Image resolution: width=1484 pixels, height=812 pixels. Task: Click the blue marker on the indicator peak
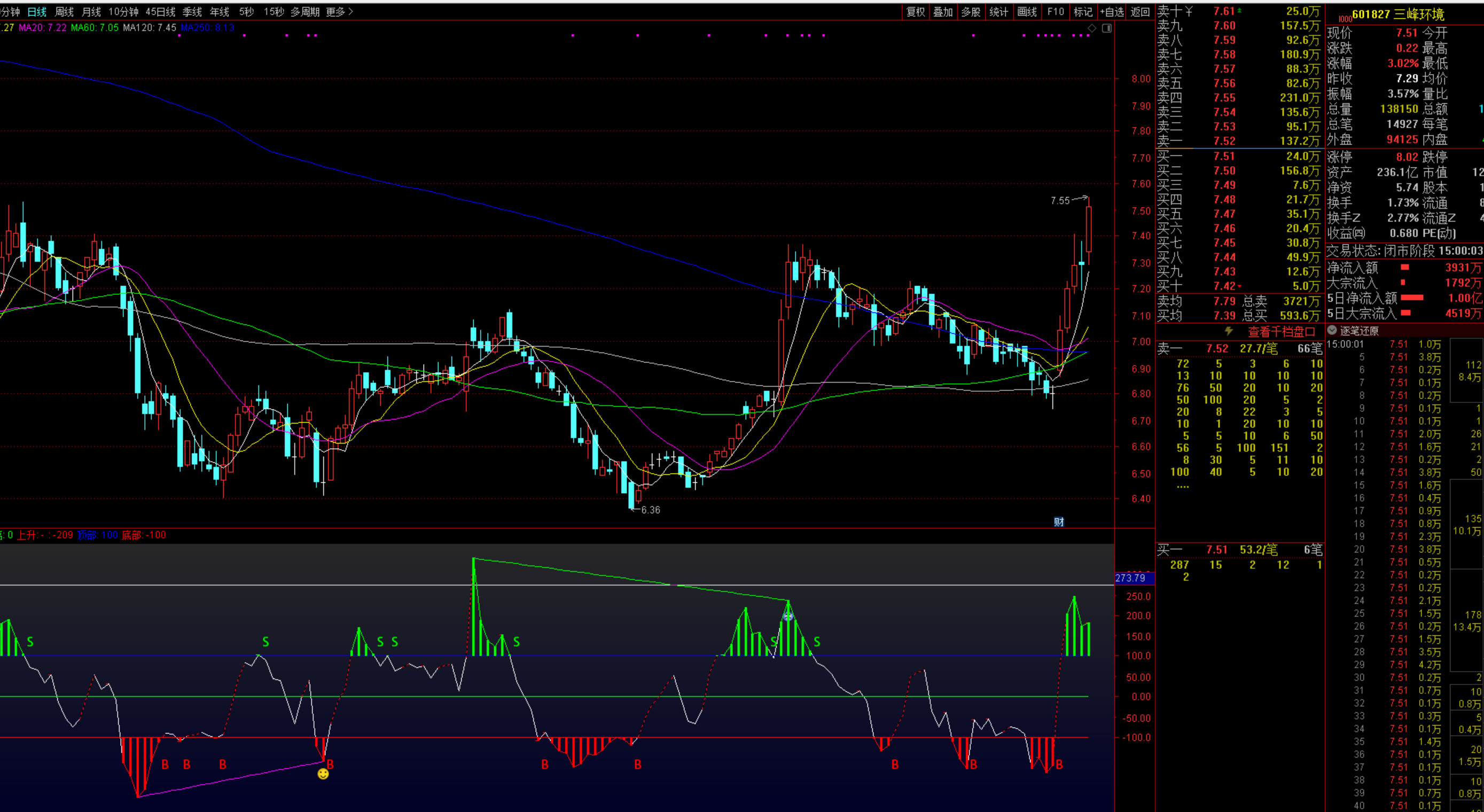pos(788,616)
